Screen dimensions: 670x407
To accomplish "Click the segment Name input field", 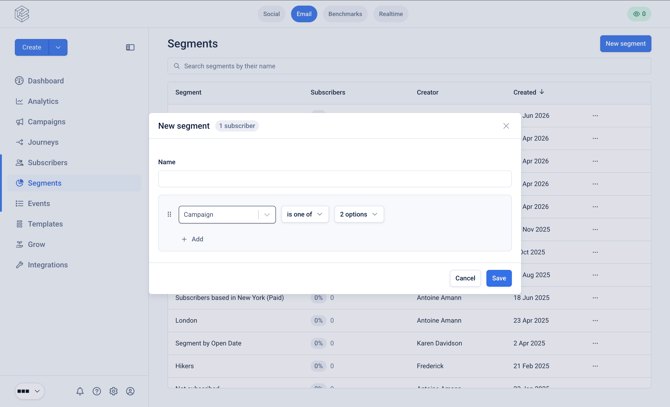I will (x=335, y=179).
